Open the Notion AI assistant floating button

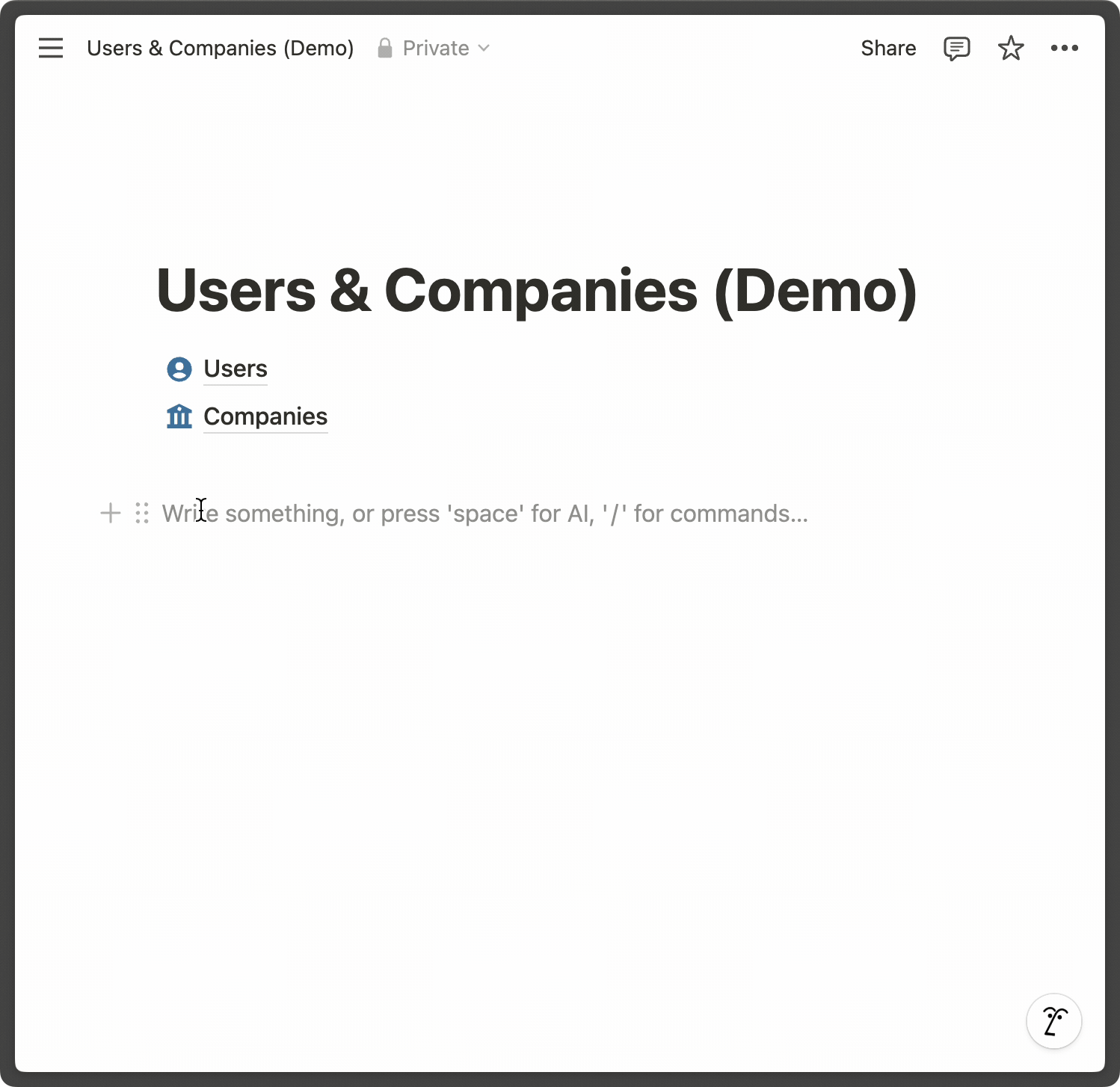tap(1054, 1021)
